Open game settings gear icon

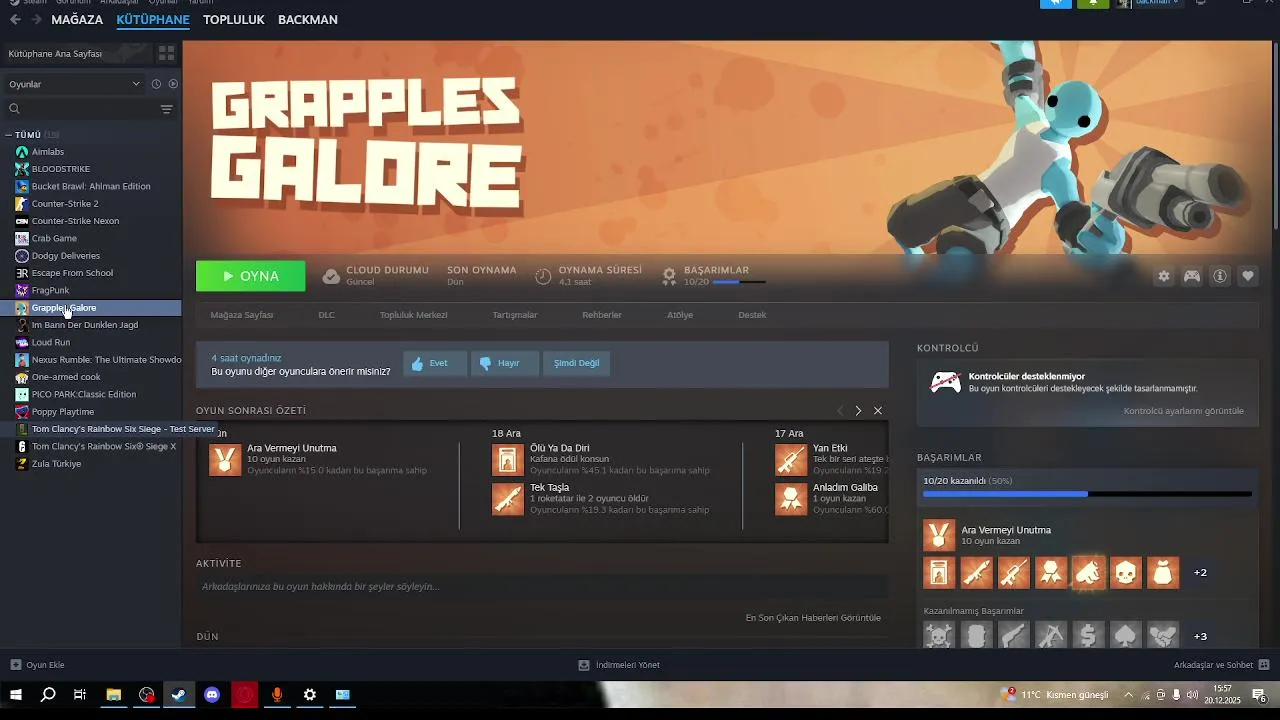click(1164, 276)
